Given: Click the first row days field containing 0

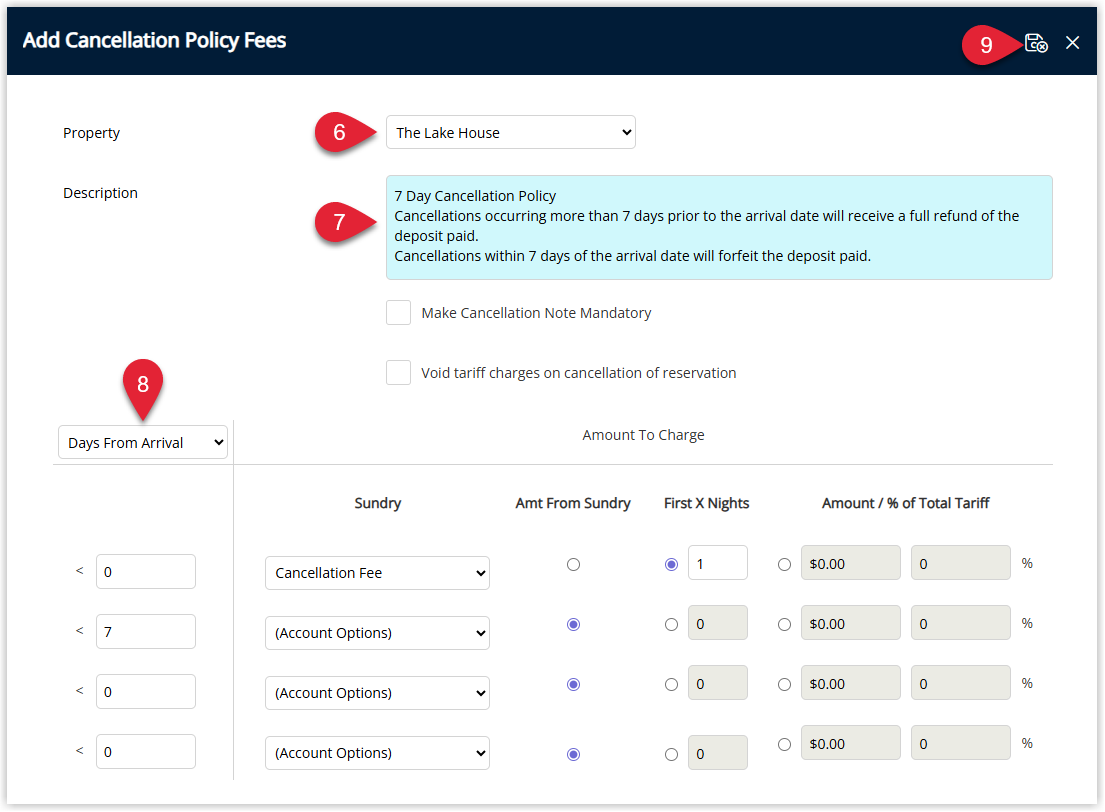Looking at the screenshot, I should (146, 571).
